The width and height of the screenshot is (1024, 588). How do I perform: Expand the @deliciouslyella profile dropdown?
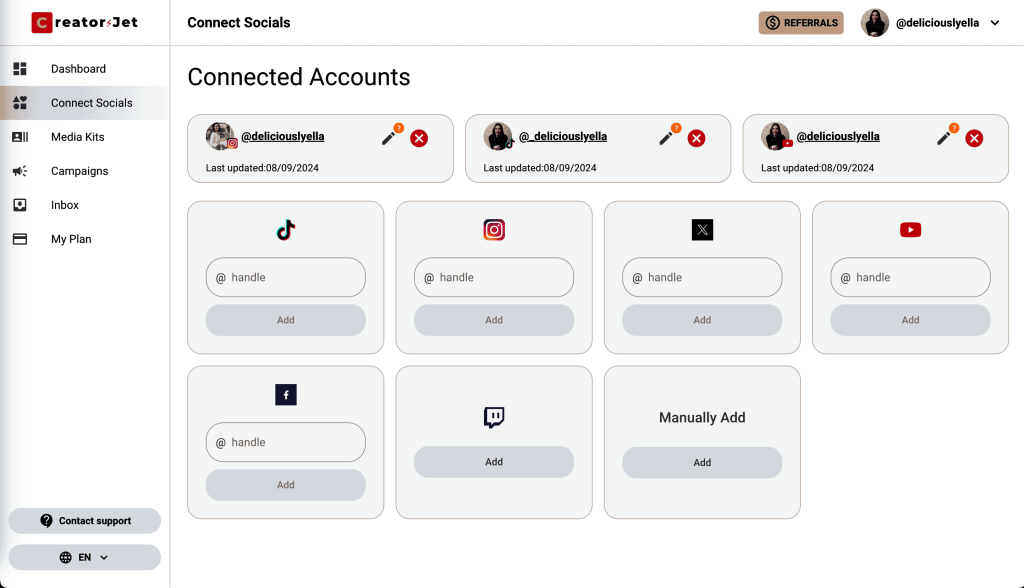pyautogui.click(x=995, y=23)
